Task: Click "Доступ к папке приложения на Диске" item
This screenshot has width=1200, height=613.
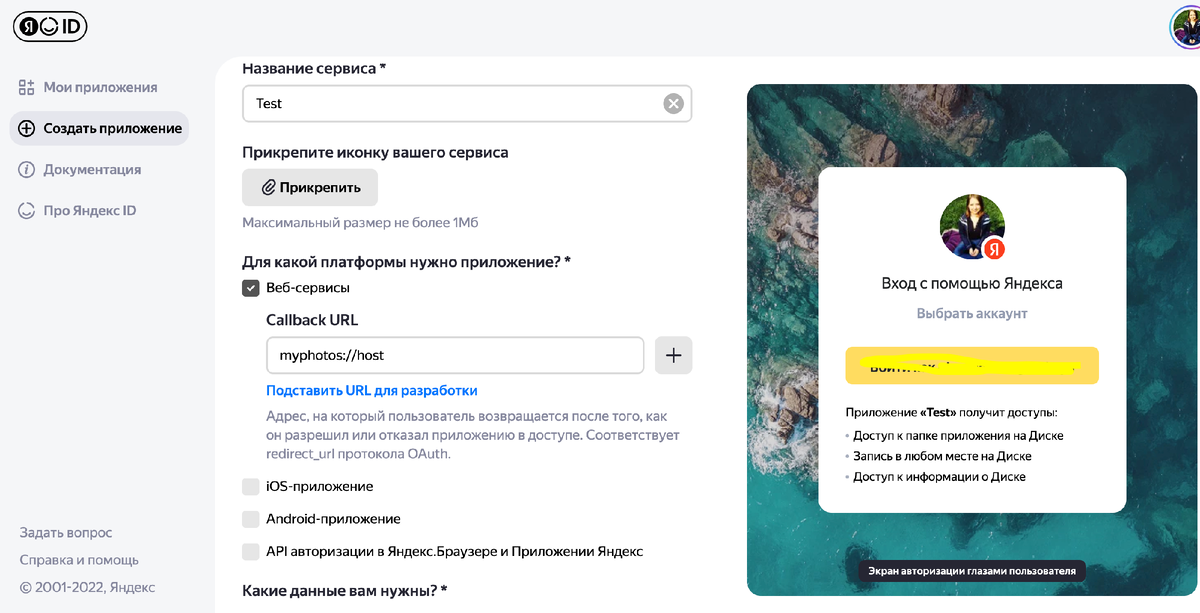Action: (x=958, y=436)
